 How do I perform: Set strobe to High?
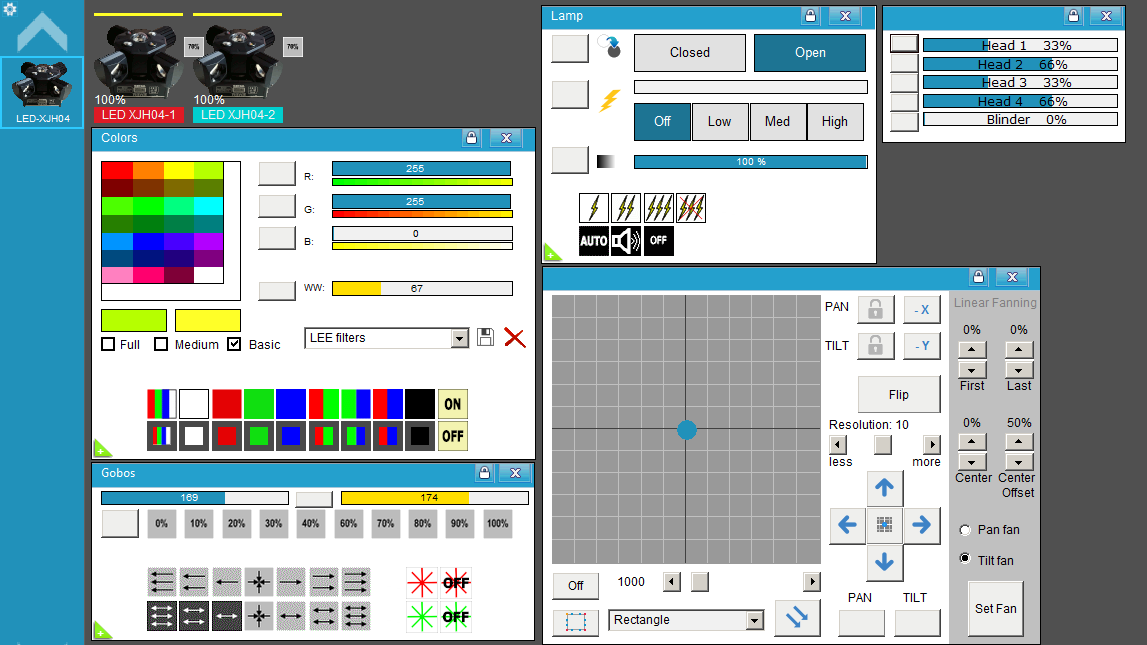(x=835, y=121)
